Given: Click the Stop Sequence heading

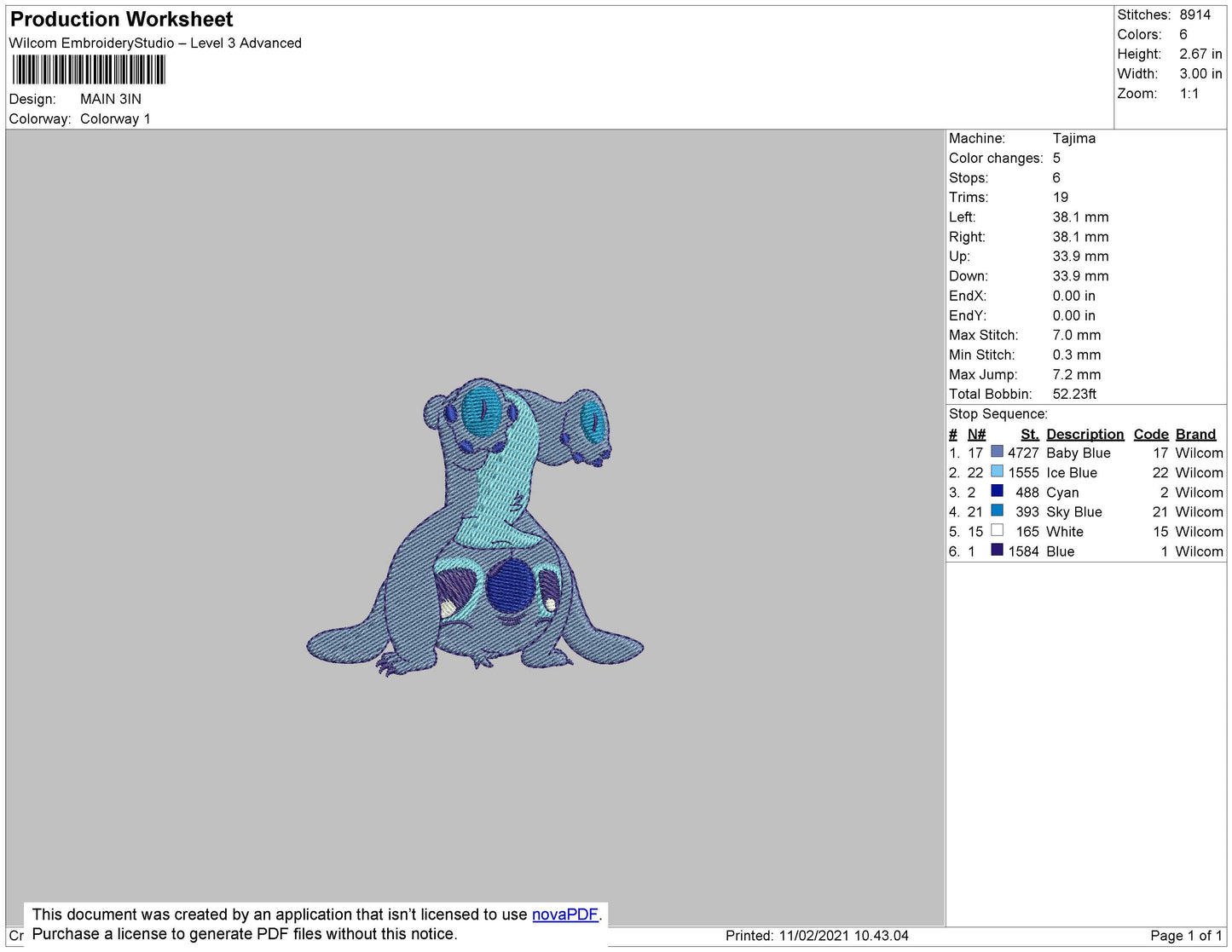Looking at the screenshot, I should pyautogui.click(x=998, y=413).
